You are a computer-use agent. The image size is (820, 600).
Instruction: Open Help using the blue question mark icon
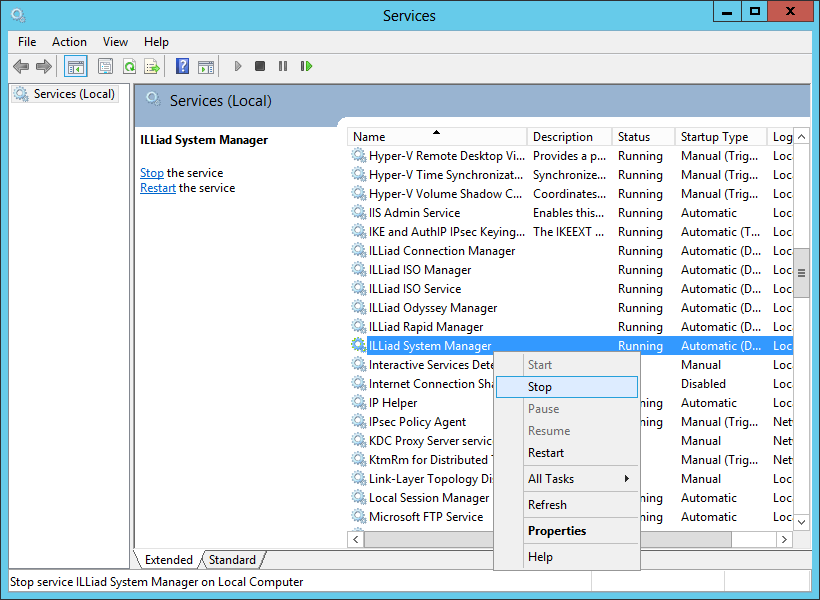[182, 66]
